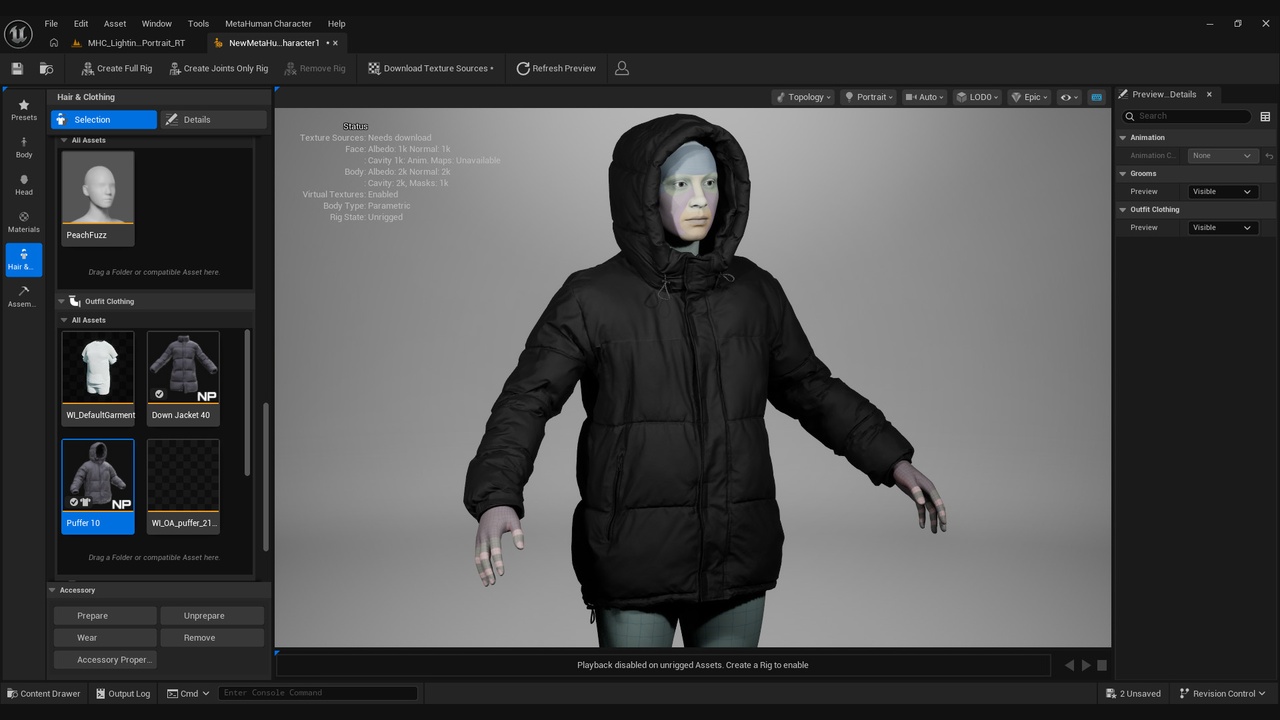Open the Topology rendering dropdown
1280x720 pixels.
pyautogui.click(x=803, y=97)
